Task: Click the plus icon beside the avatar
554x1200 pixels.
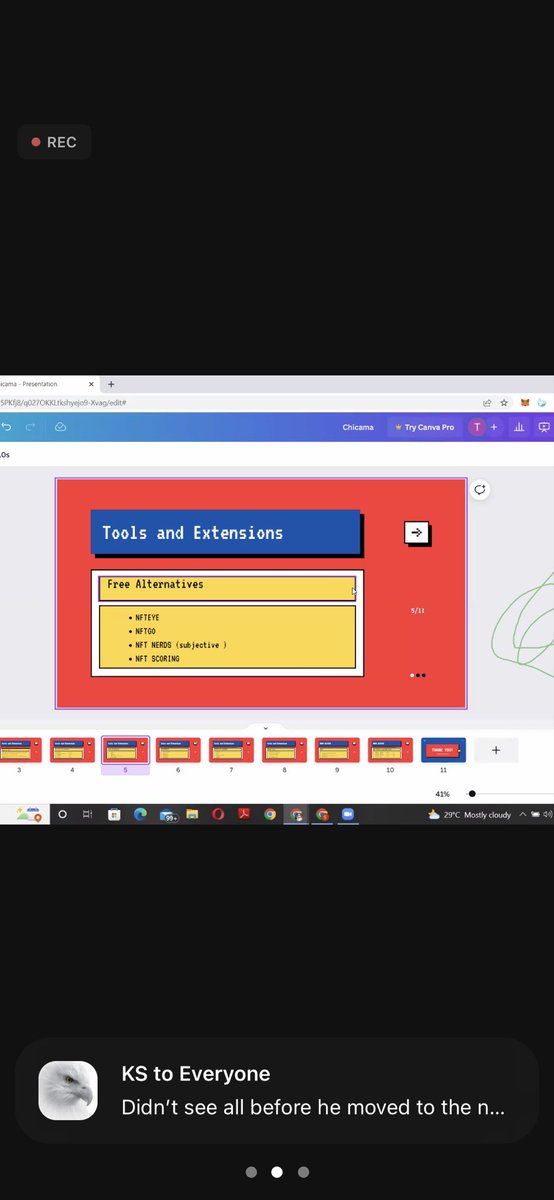Action: (x=494, y=427)
